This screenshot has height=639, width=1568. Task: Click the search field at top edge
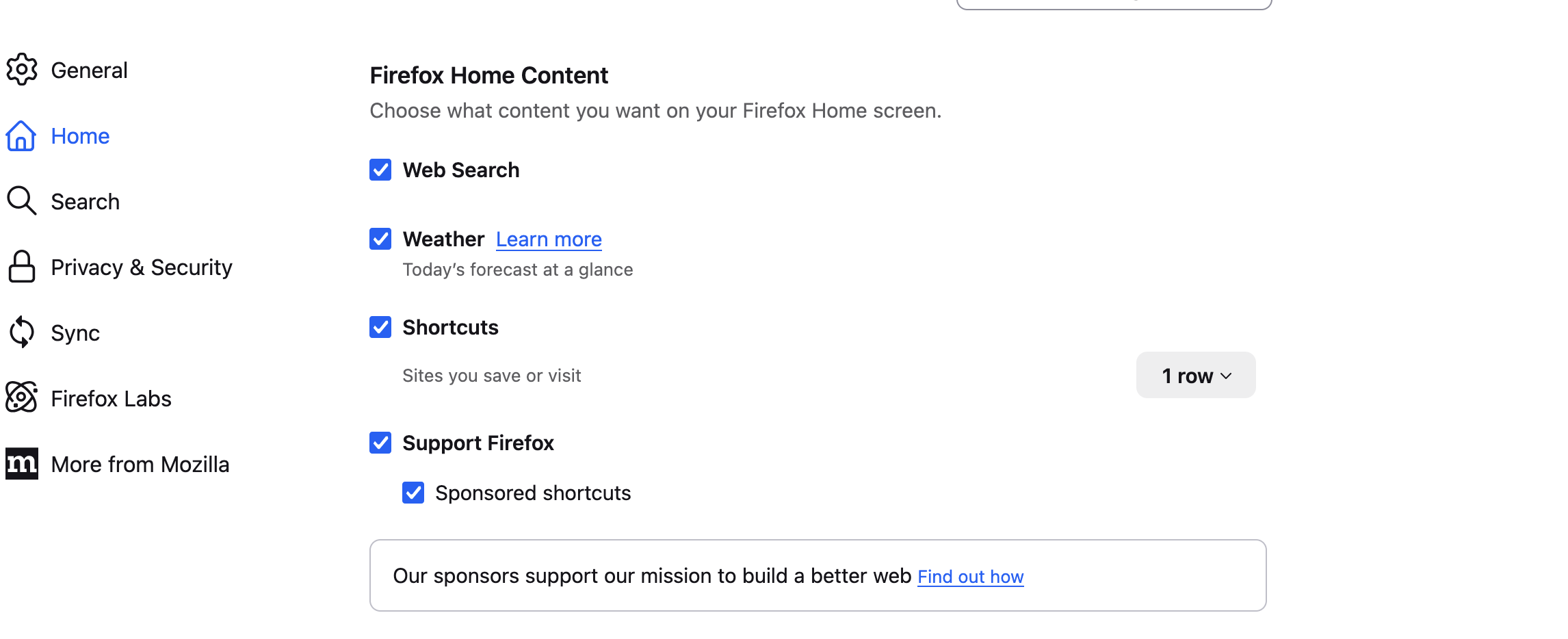click(x=1113, y=3)
